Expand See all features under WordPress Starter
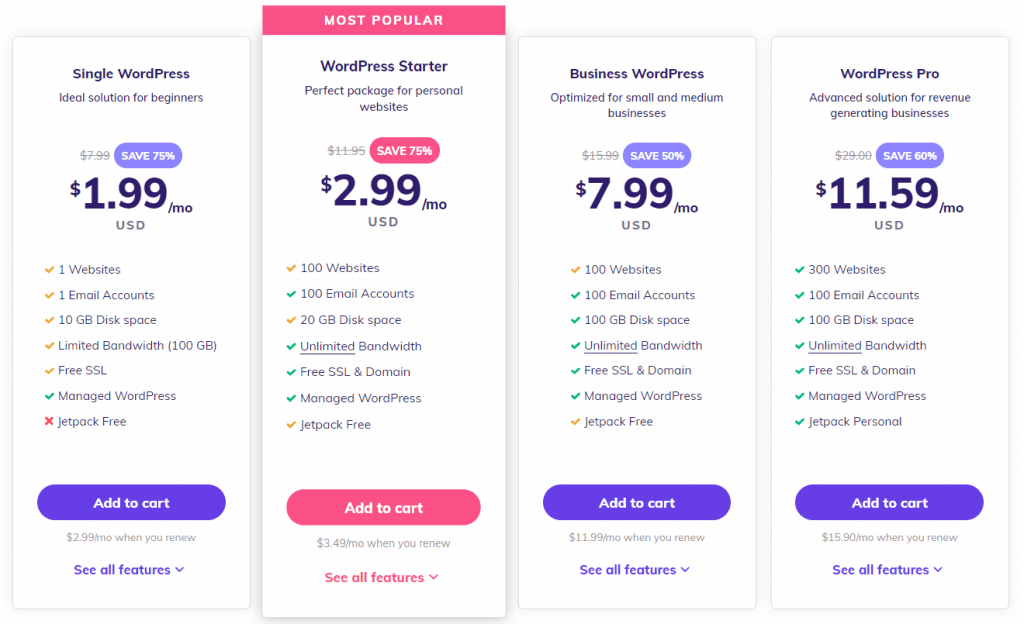The height and width of the screenshot is (624, 1024). tap(383, 577)
